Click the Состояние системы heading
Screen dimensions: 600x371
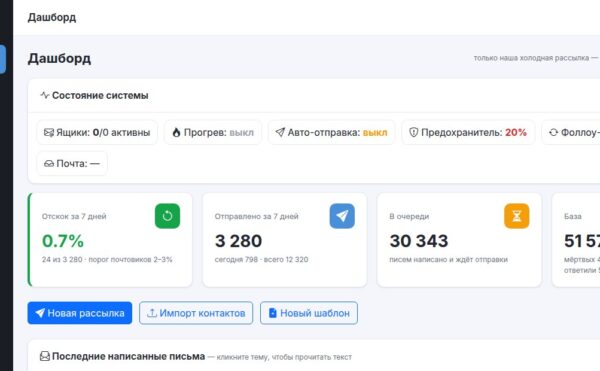coord(100,95)
